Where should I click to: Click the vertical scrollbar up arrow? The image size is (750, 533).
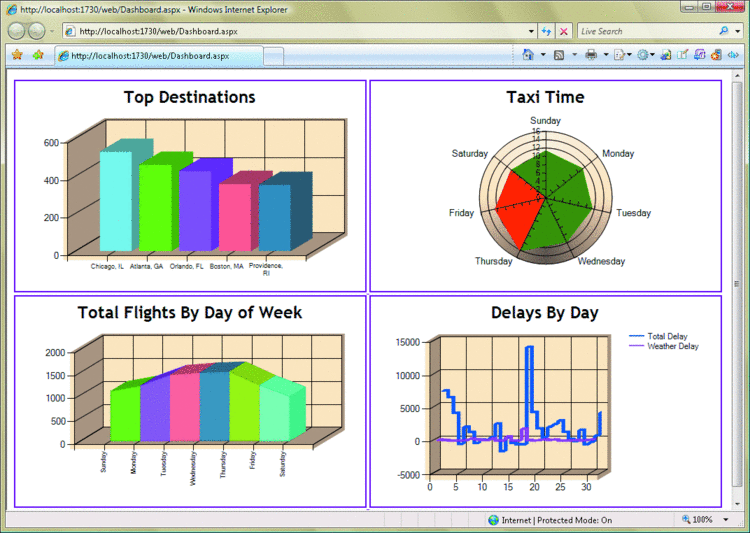[x=737, y=76]
